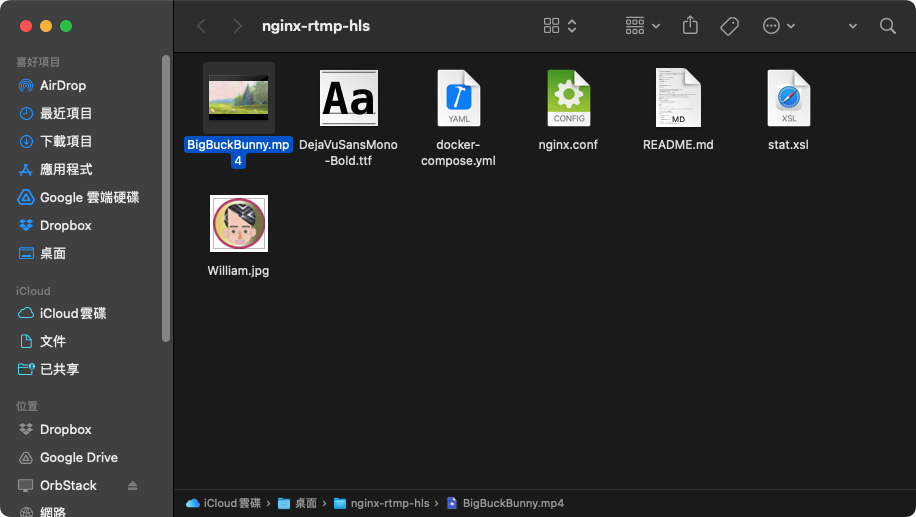The image size is (916, 517).
Task: Select the William.jpg thumbnail
Action: point(239,224)
